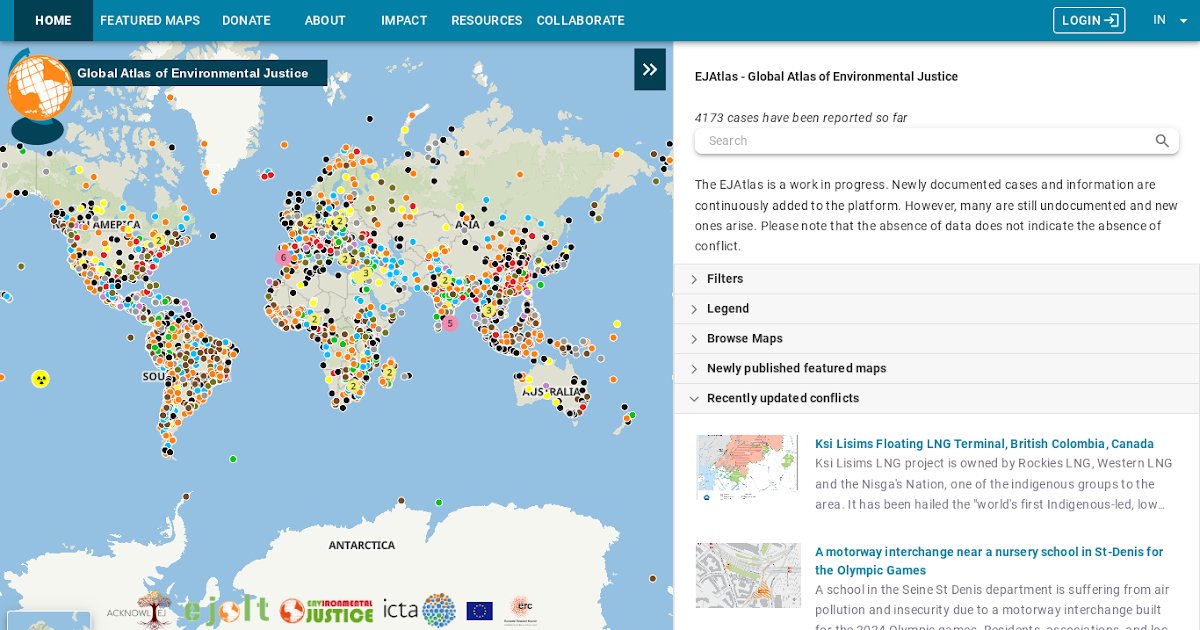Click the Ksi Lisims conflict map thumbnail
Screen dimensions: 1200x630
748,467
